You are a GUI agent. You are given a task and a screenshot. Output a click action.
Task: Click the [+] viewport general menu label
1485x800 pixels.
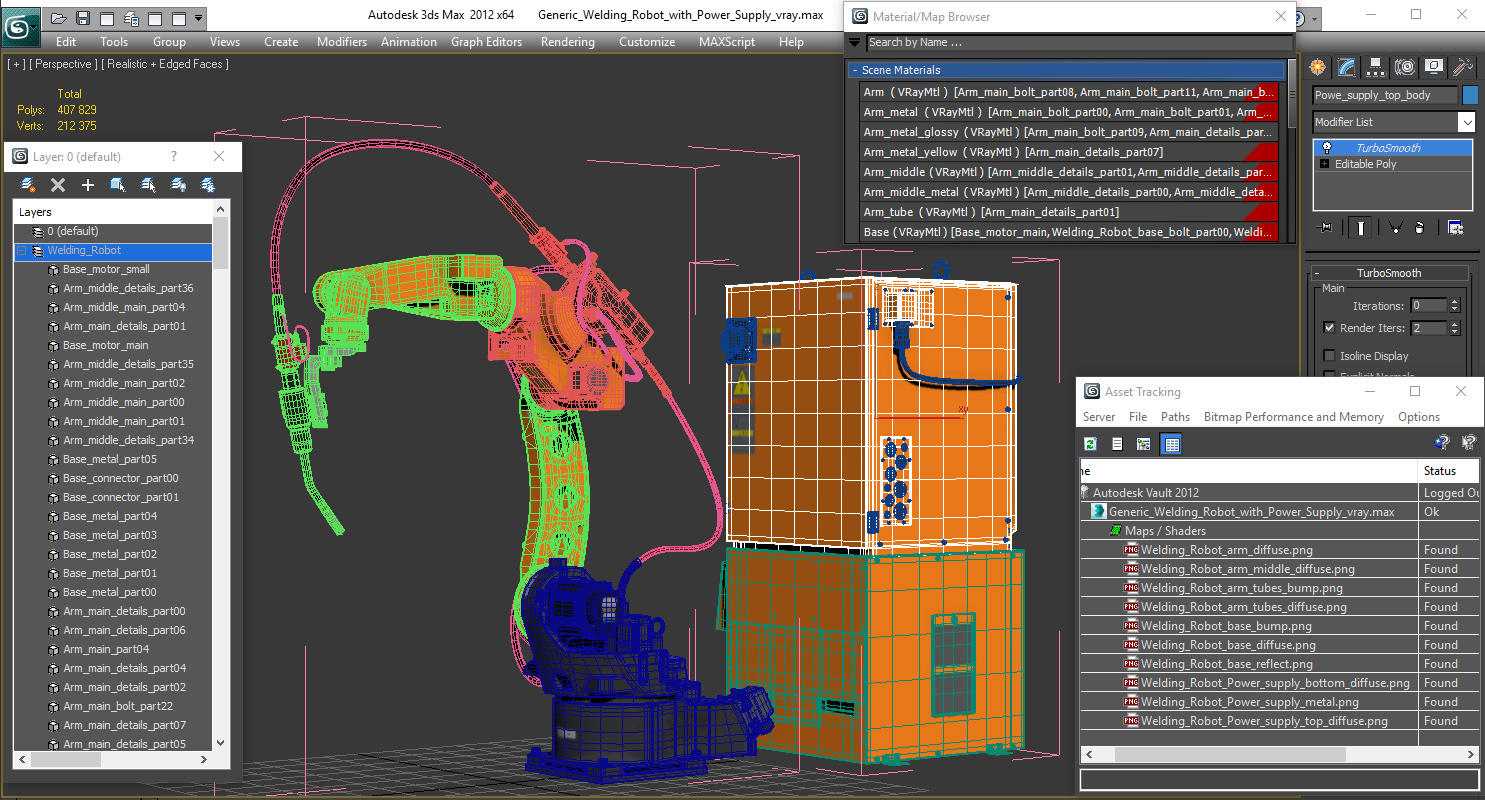[16, 64]
